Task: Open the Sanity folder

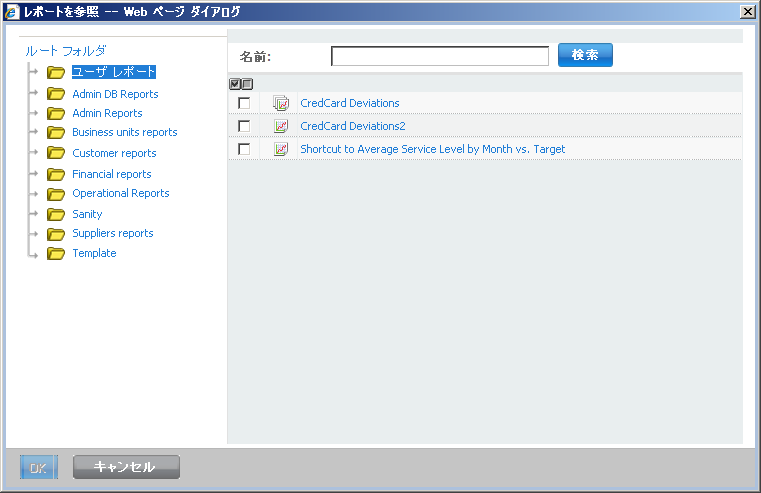Action: pos(87,214)
